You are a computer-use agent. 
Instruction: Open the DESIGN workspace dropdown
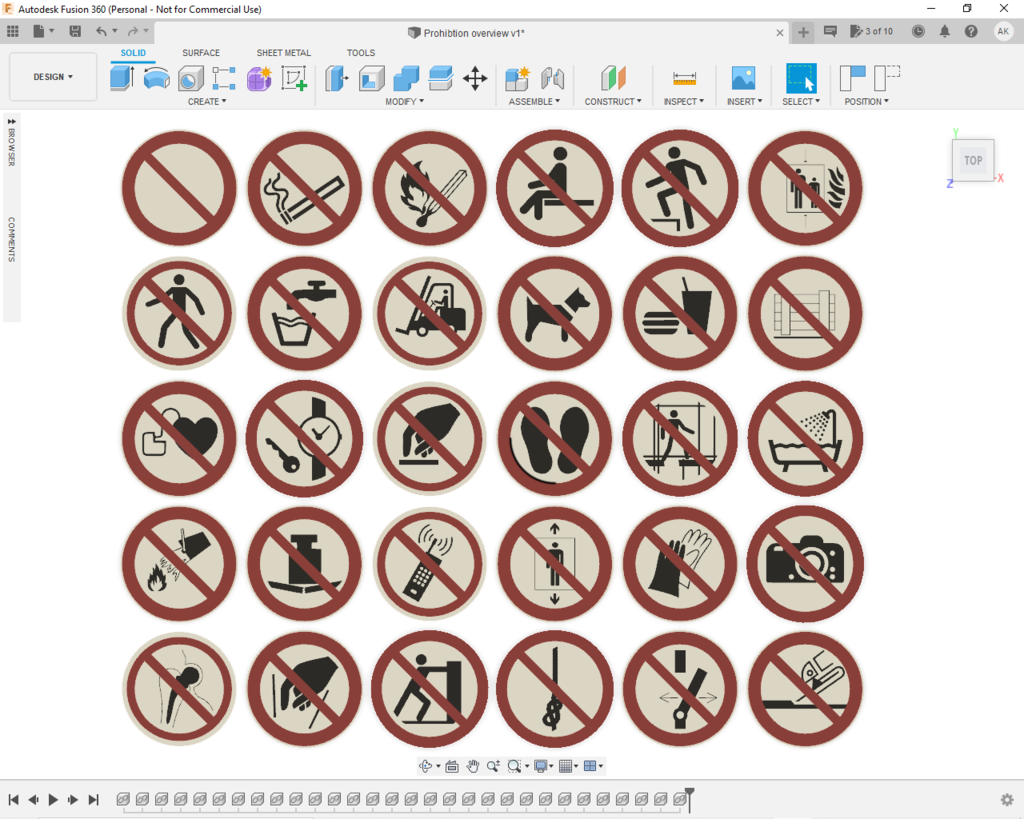point(53,76)
